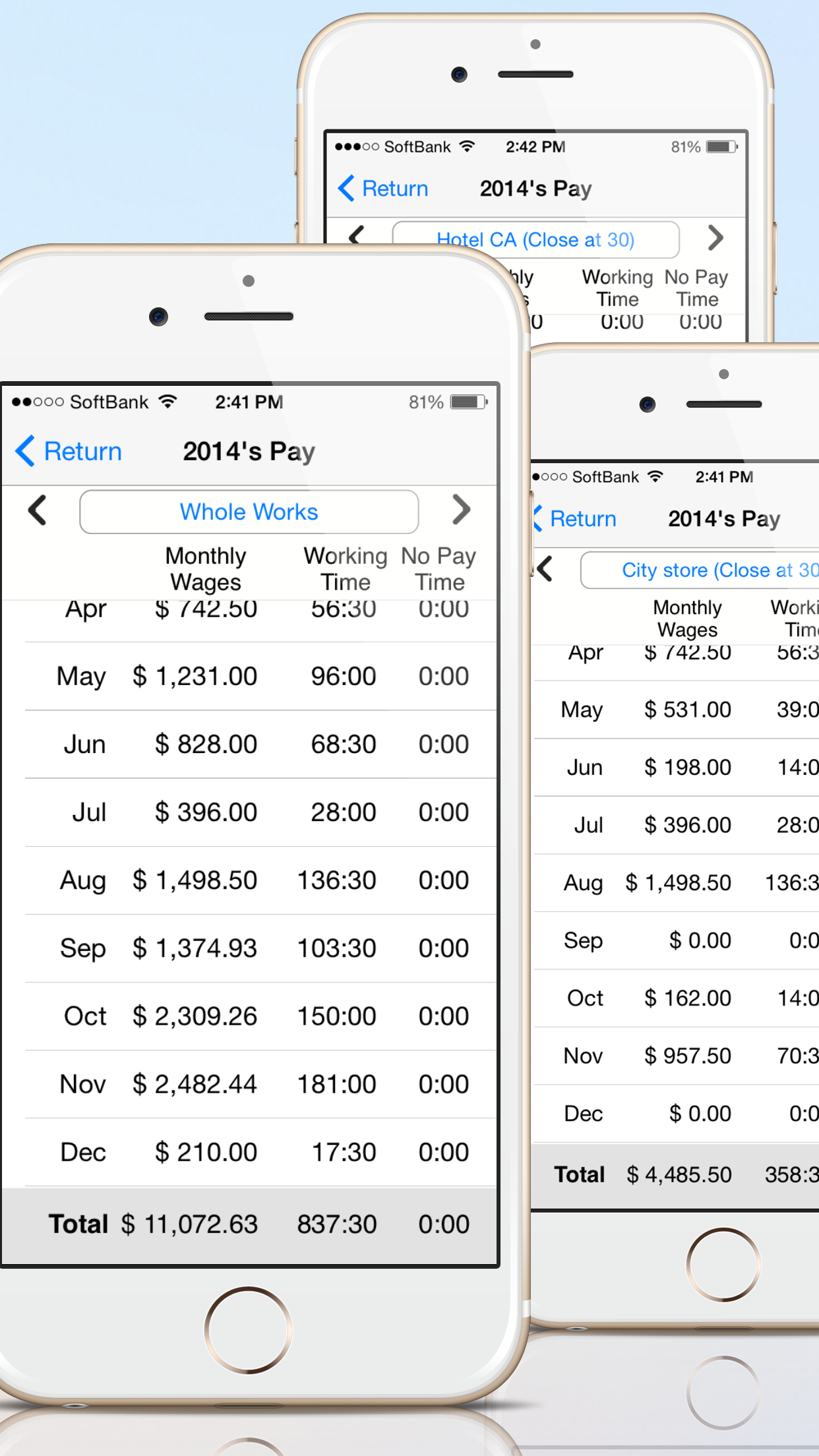The width and height of the screenshot is (819, 1456).
Task: Select Sep $ 0.00 on right phone
Action: pos(676,940)
